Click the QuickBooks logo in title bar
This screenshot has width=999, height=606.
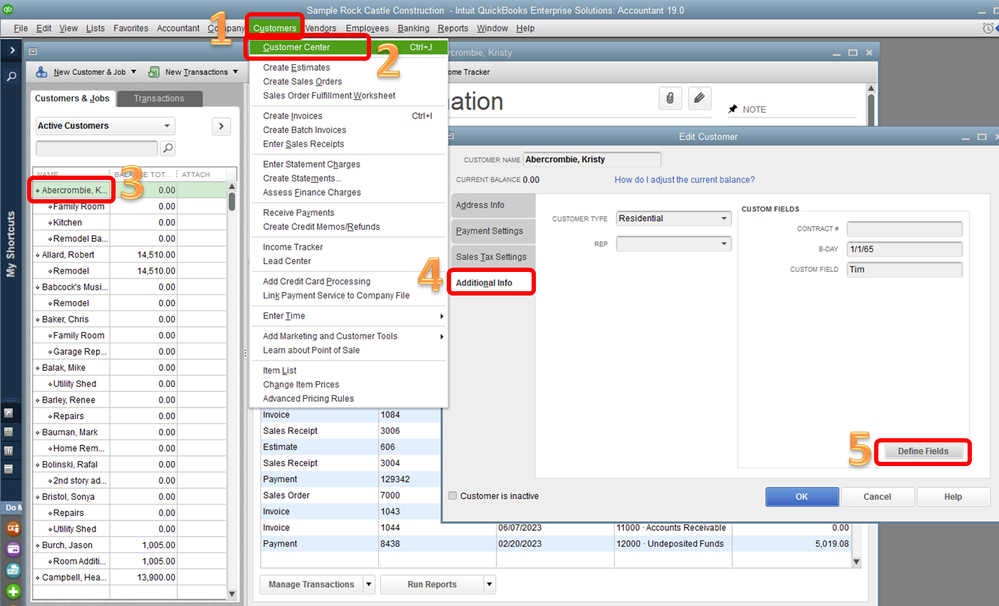7,9
